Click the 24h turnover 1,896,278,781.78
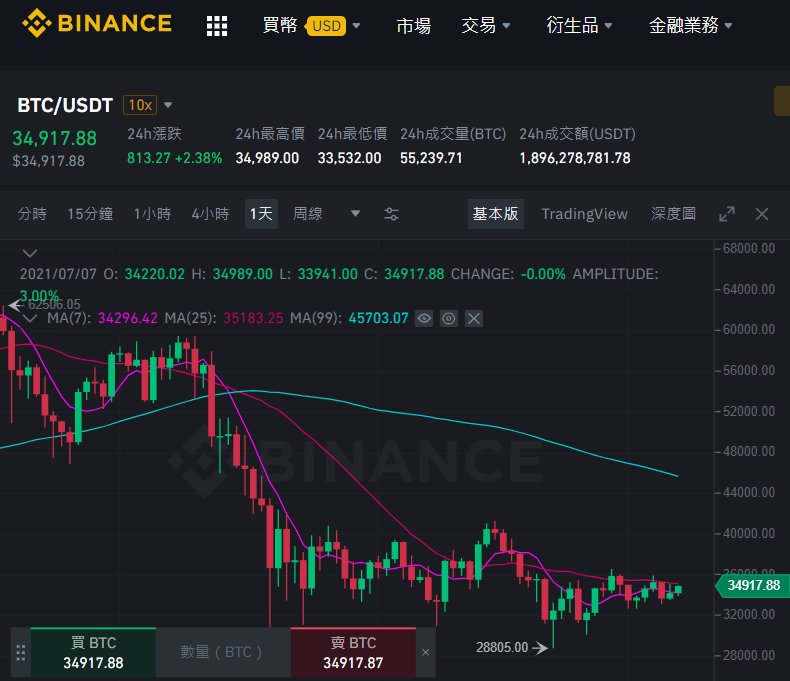This screenshot has height=681, width=790. (x=575, y=158)
